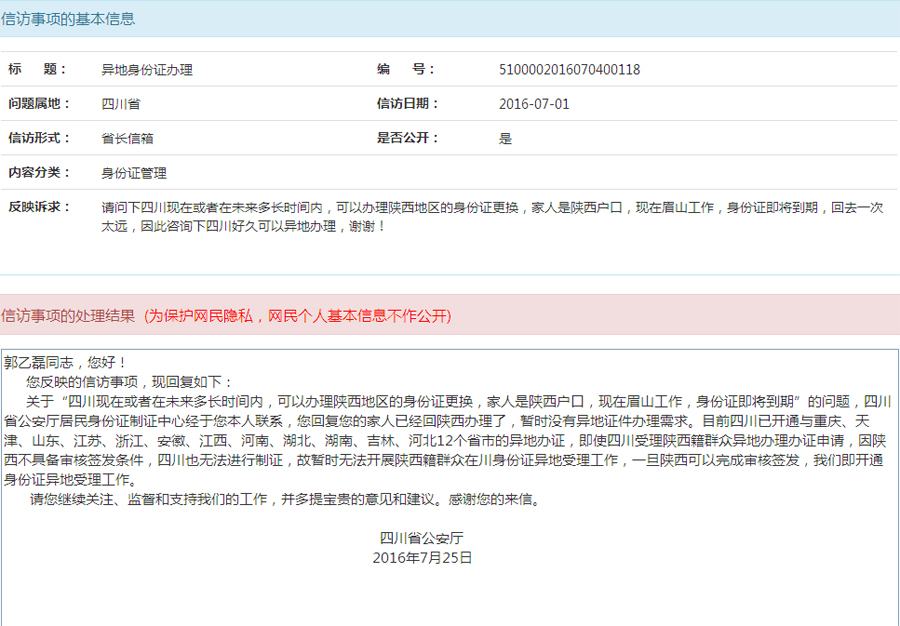This screenshot has height=626, width=900.
Task: Click the 是否公开 value 是
Action: coord(505,139)
